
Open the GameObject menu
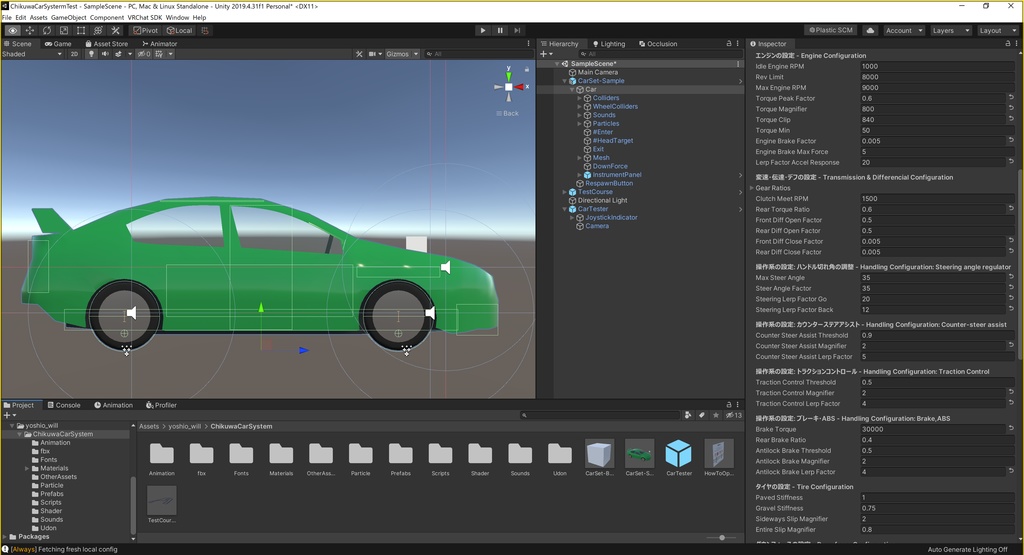(69, 18)
